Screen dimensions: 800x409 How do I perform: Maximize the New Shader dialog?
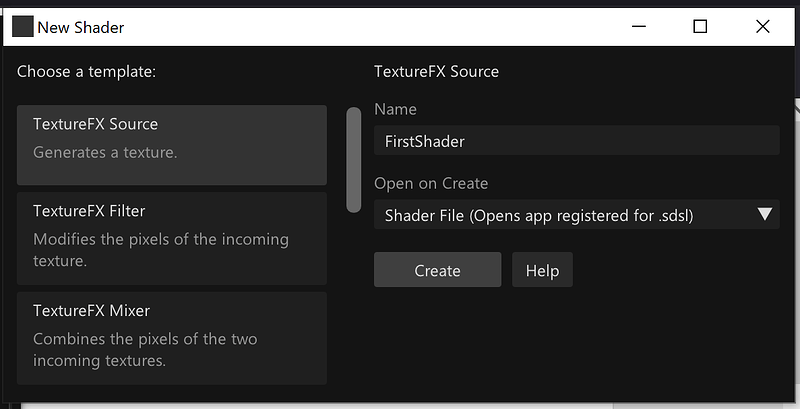(701, 27)
